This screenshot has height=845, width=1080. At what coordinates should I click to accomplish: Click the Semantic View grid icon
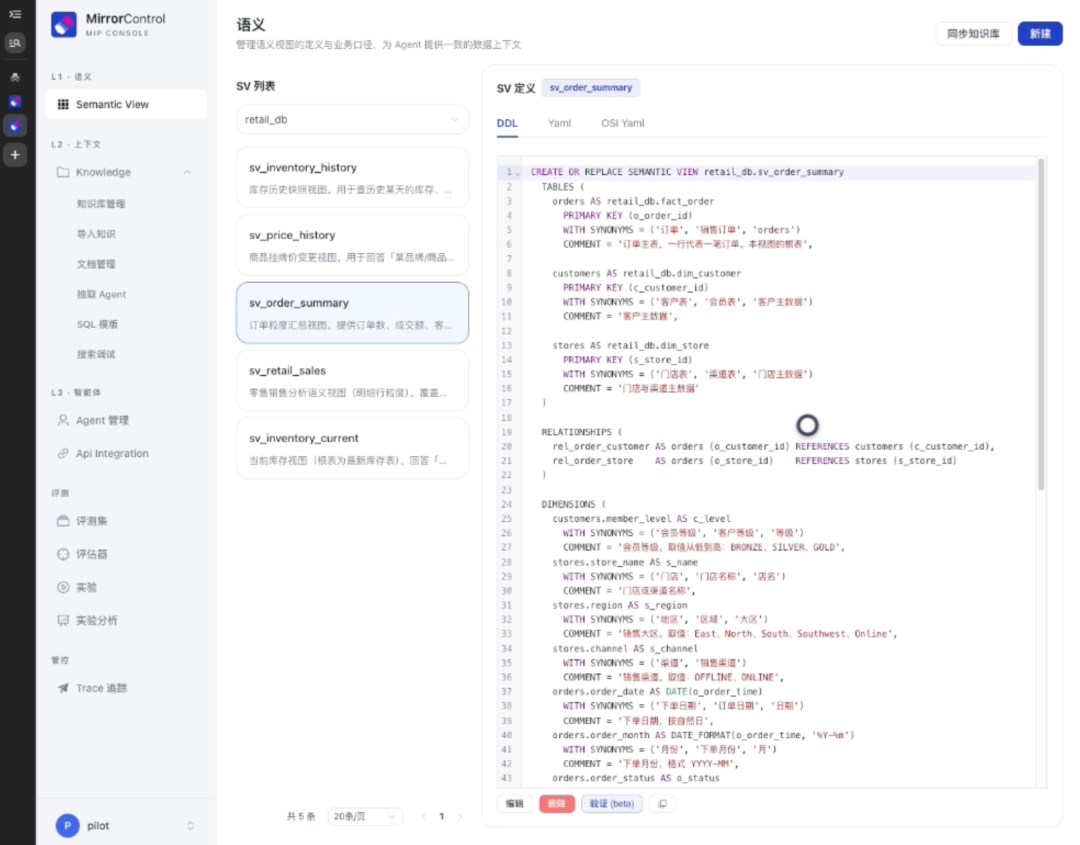pos(63,105)
